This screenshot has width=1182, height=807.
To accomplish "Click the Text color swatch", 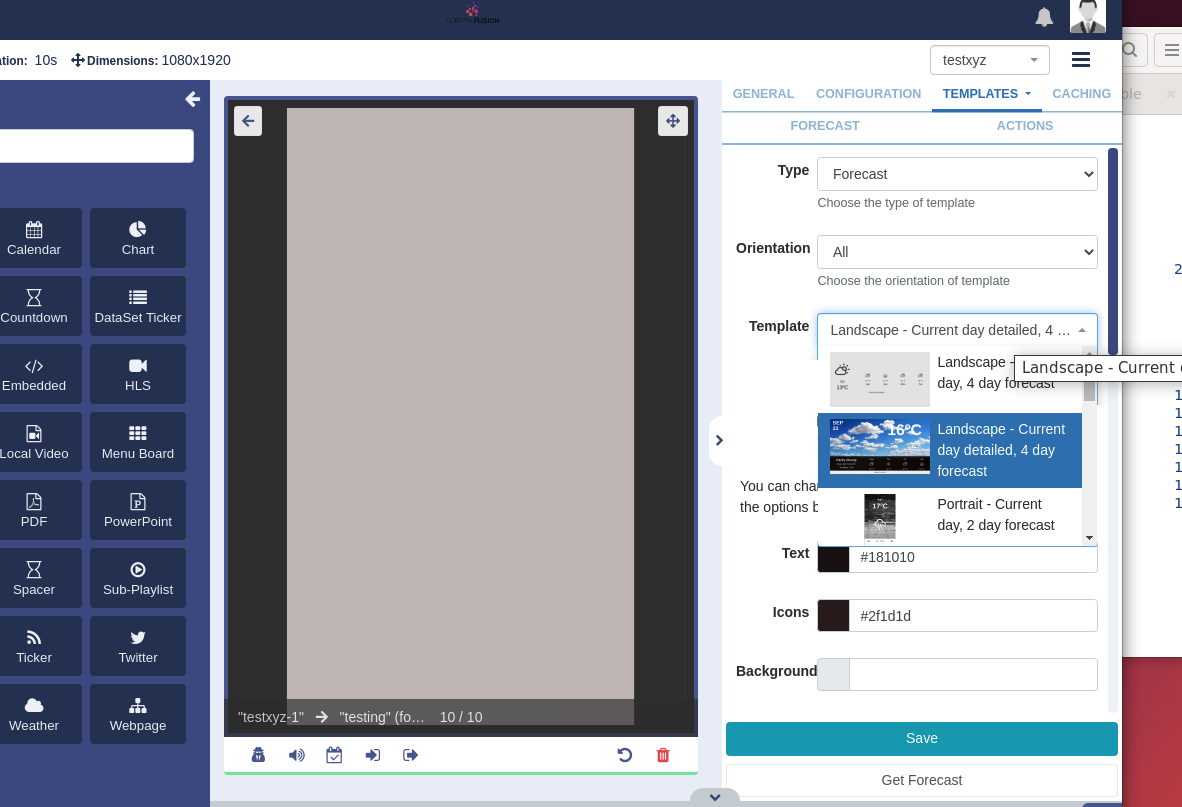I will pyautogui.click(x=833, y=558).
